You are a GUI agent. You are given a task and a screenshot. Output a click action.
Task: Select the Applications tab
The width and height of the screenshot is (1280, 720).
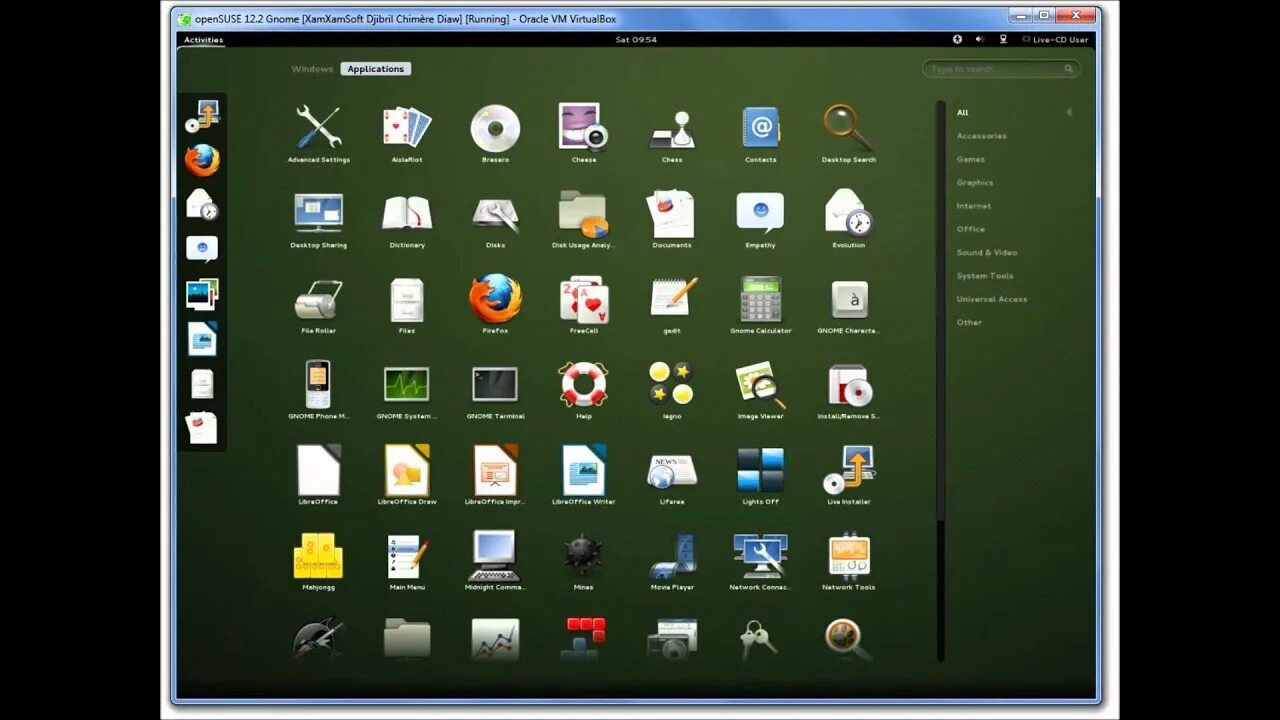click(x=376, y=69)
